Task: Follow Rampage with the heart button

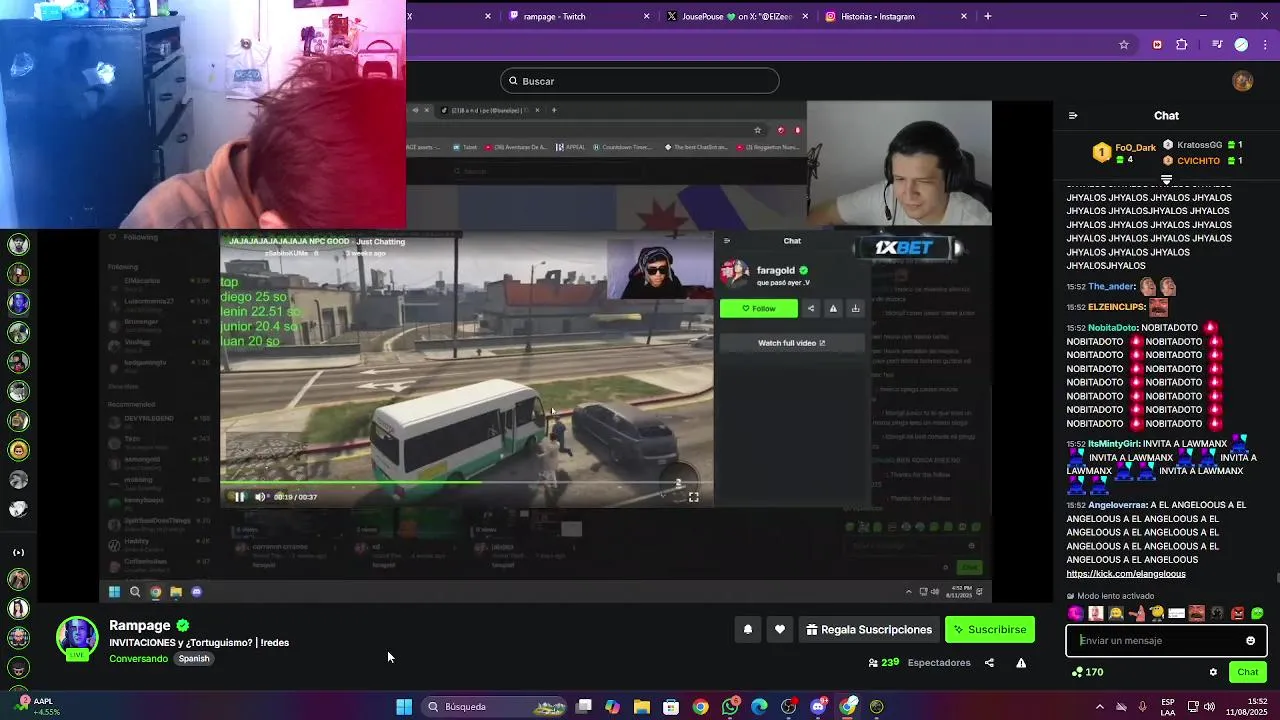Action: (780, 629)
